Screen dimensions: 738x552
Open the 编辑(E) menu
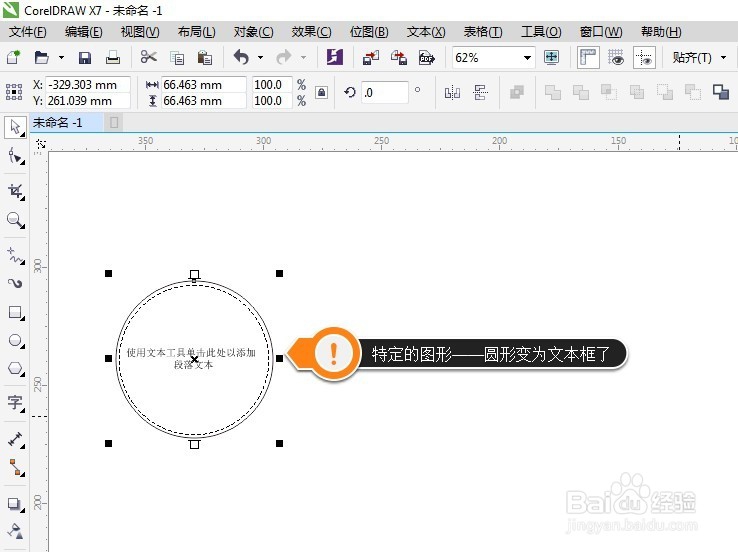coord(83,32)
